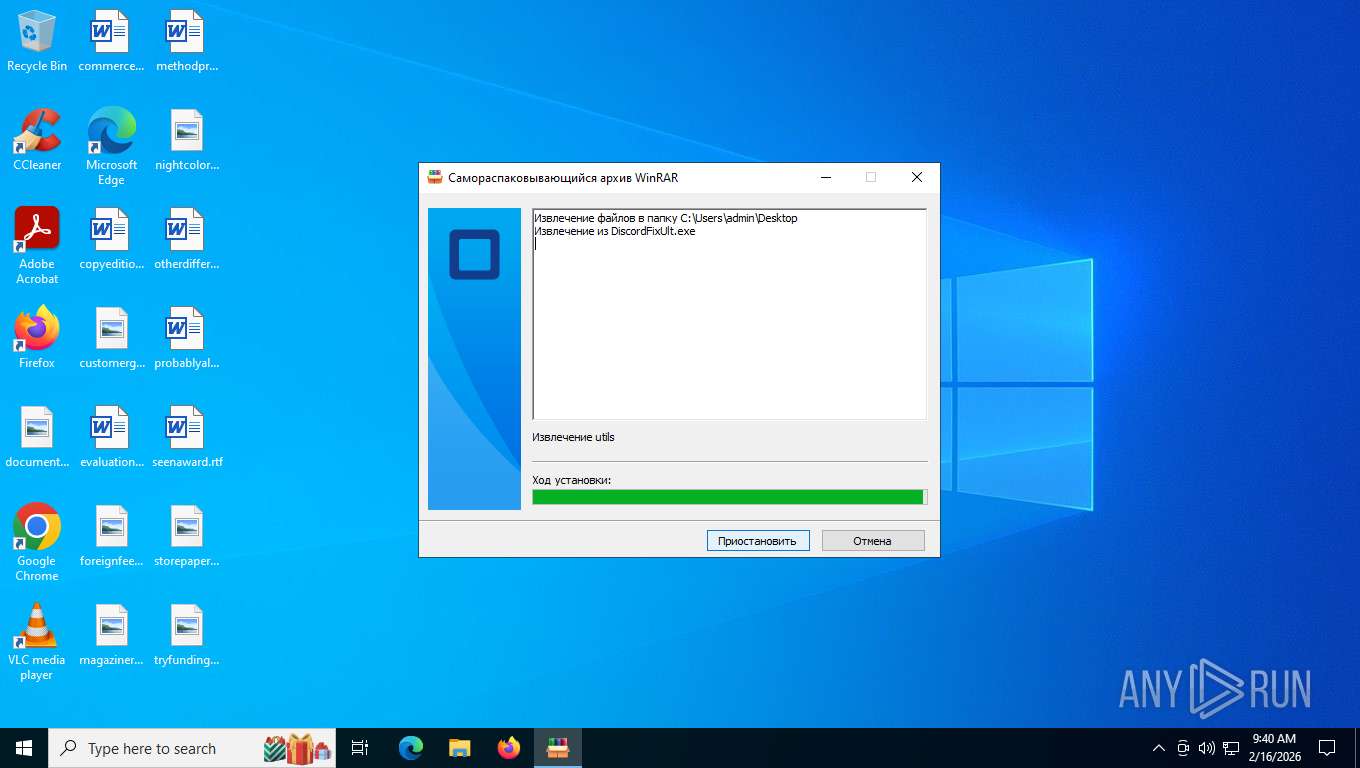
Task: Open the taskbar clock showing 9:40 AM
Action: (1274, 748)
